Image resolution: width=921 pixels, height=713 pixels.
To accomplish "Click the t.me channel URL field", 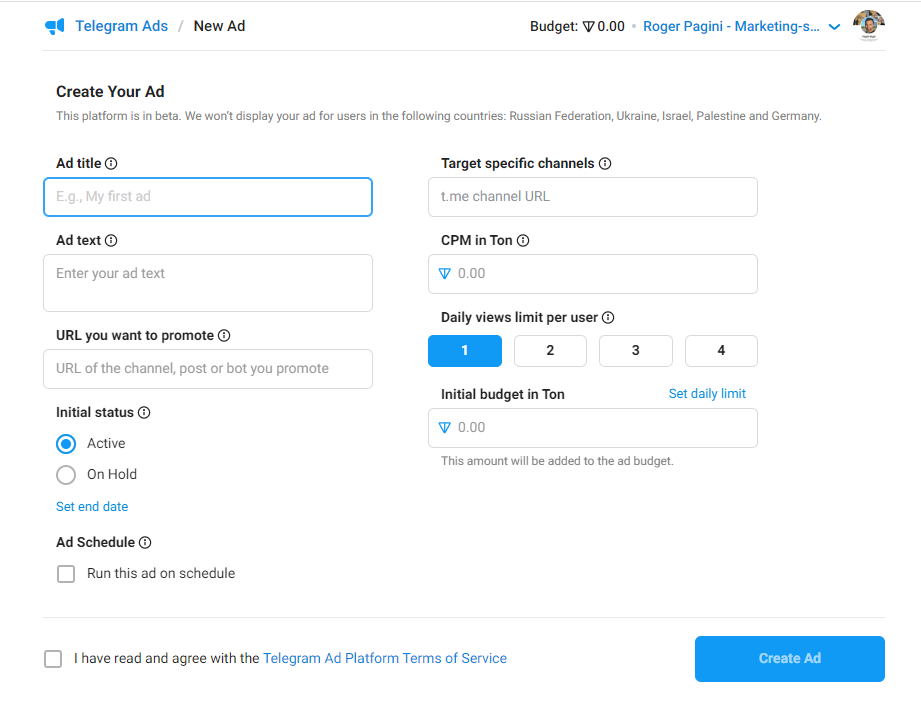I will click(593, 197).
